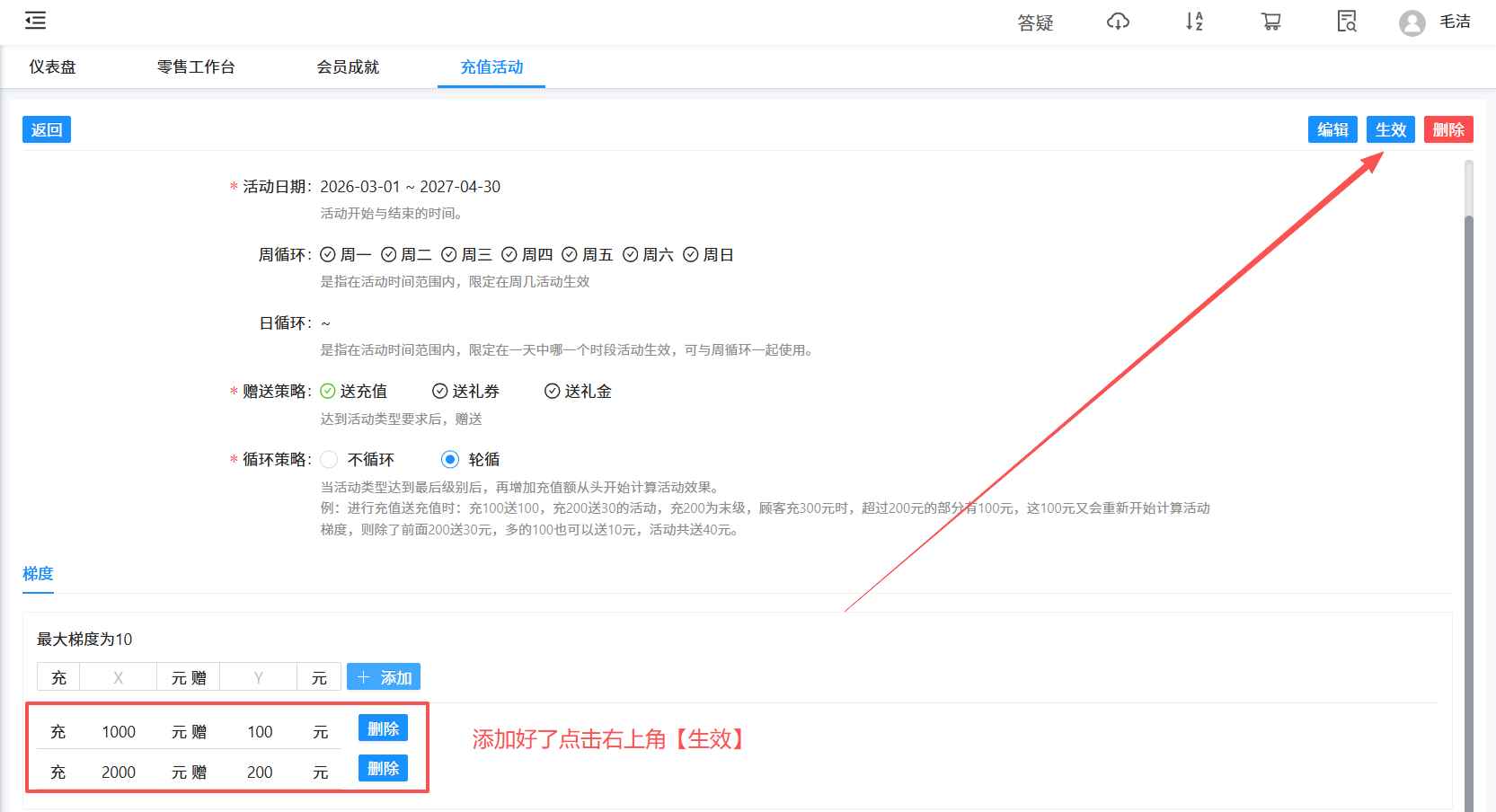Open the order lookup document icon
Viewport: 1496px width, 812px height.
pos(1346,22)
